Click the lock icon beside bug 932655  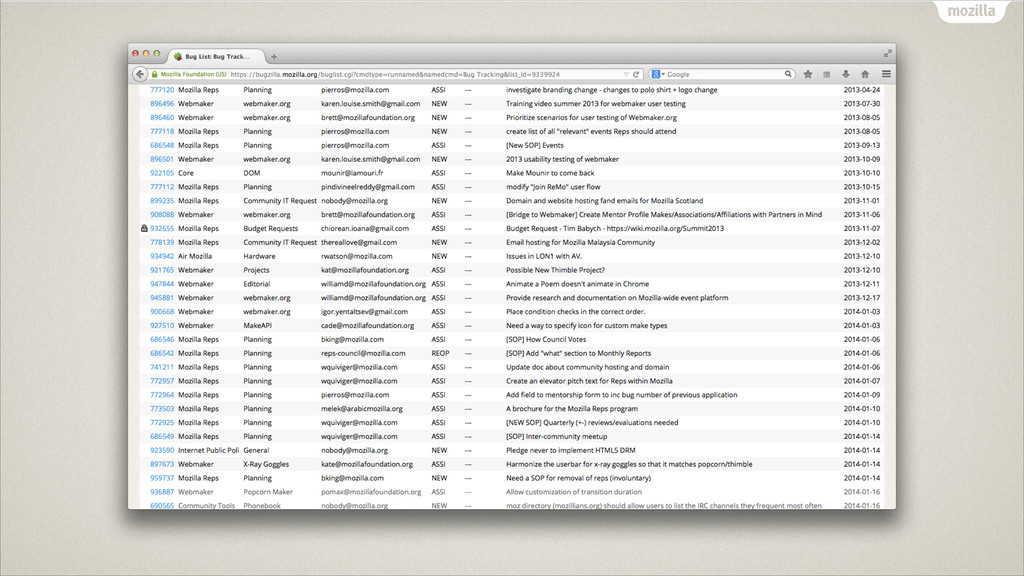tap(144, 229)
